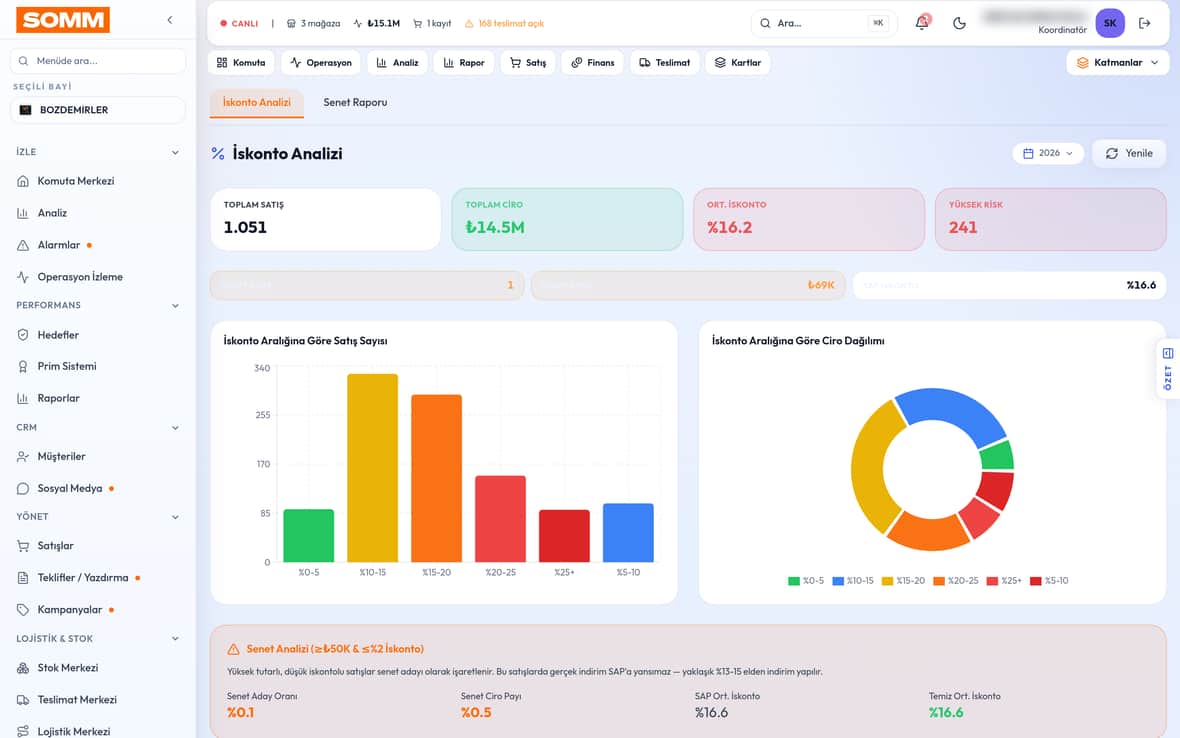Click the Teslimat toolbar button
The height and width of the screenshot is (738, 1180).
[x=665, y=62]
